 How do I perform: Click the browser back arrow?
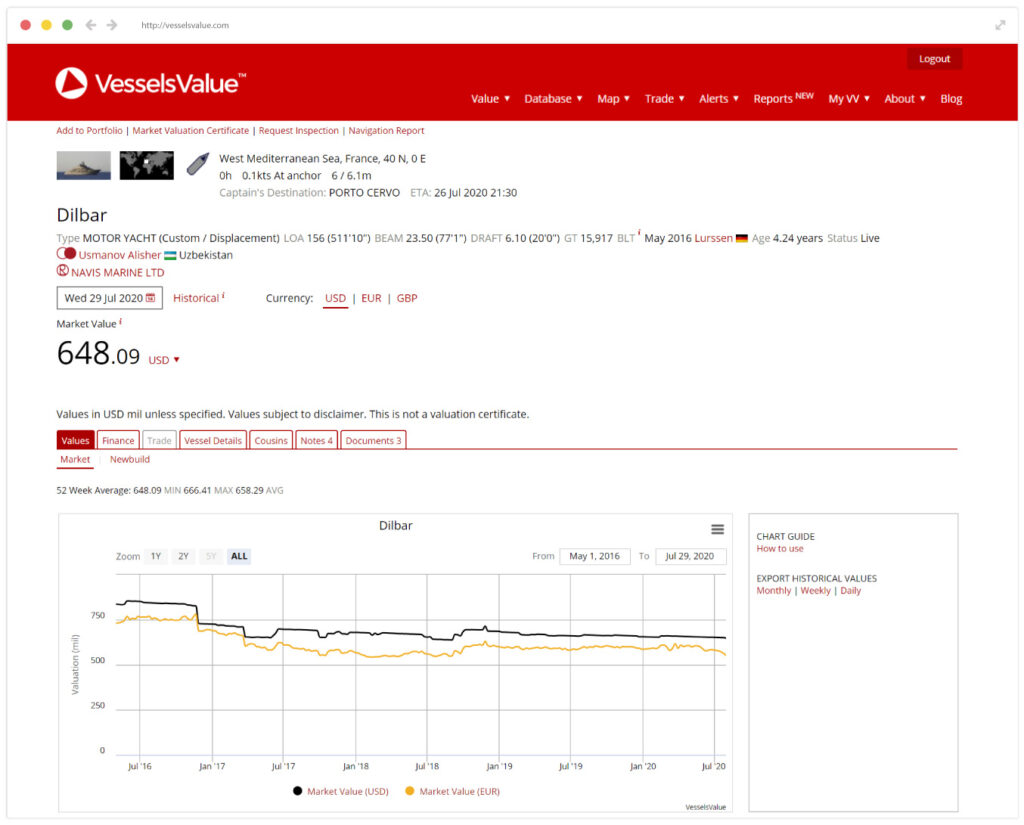click(x=91, y=25)
